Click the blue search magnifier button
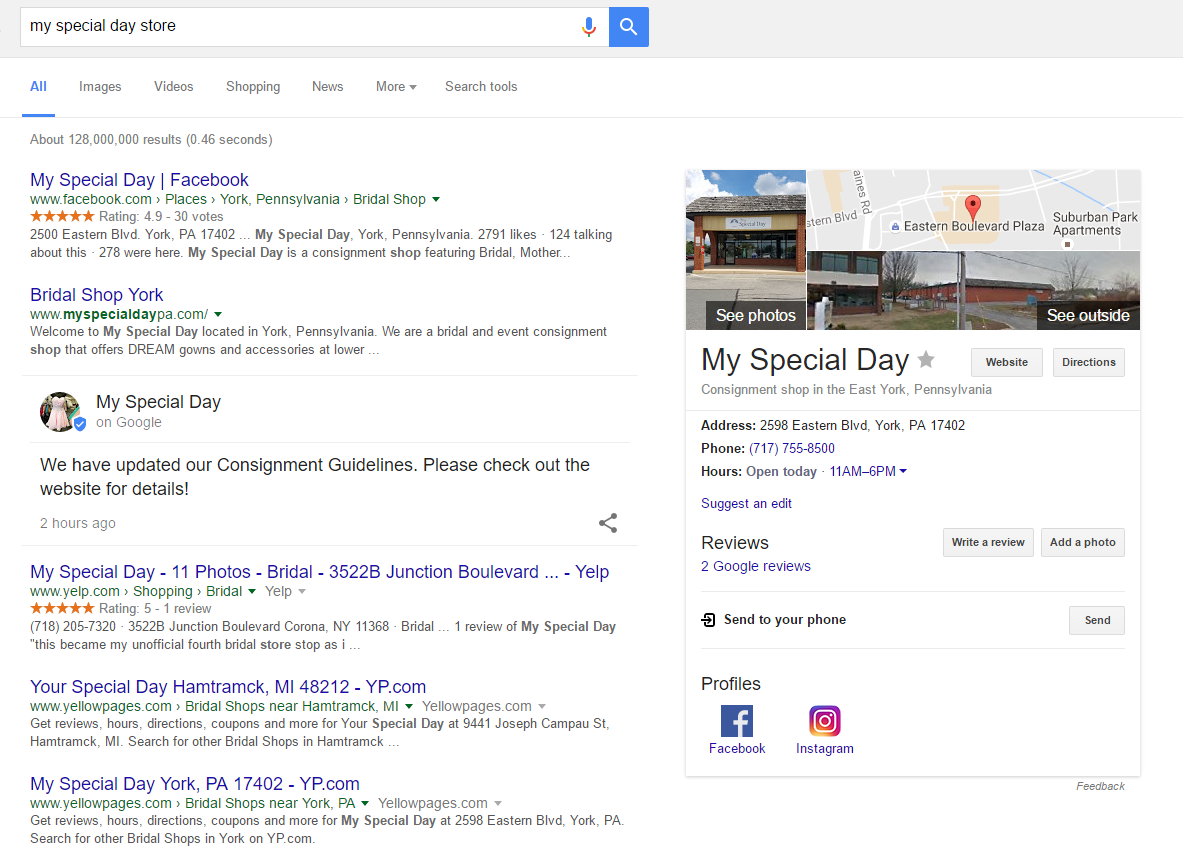The width and height of the screenshot is (1183, 863). tap(628, 27)
